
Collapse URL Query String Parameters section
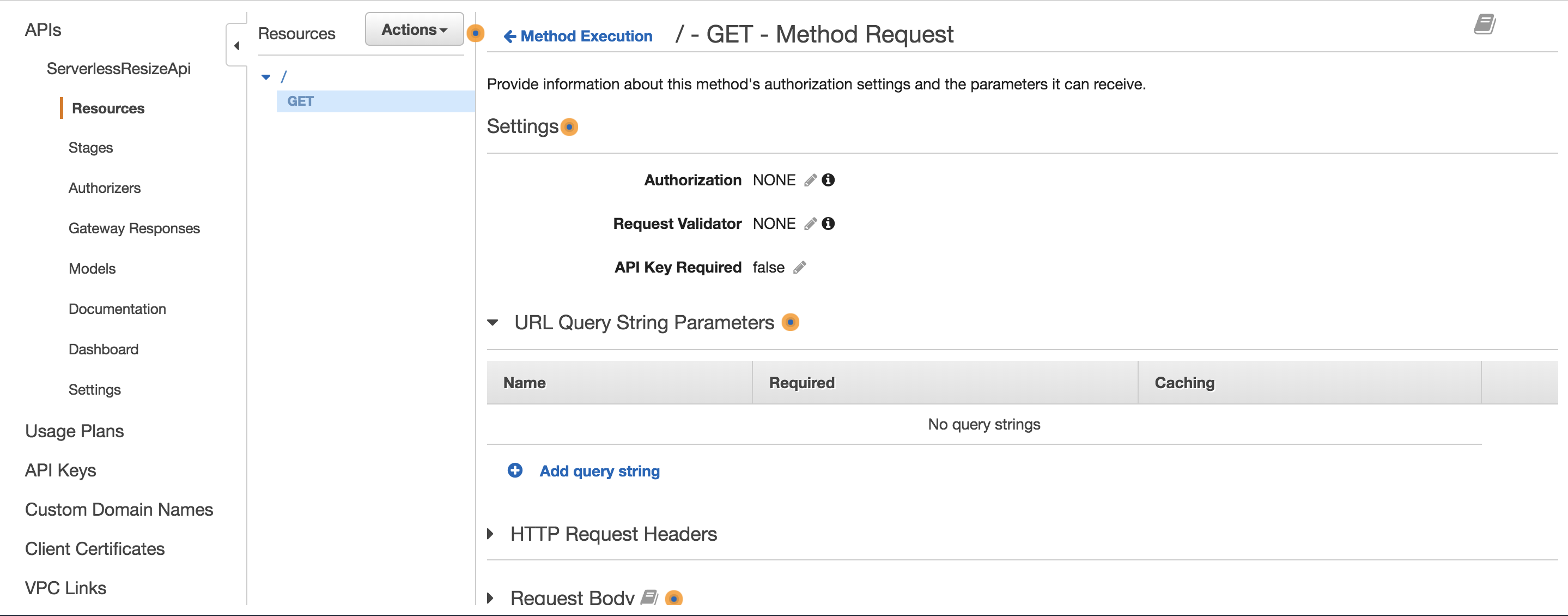[493, 322]
